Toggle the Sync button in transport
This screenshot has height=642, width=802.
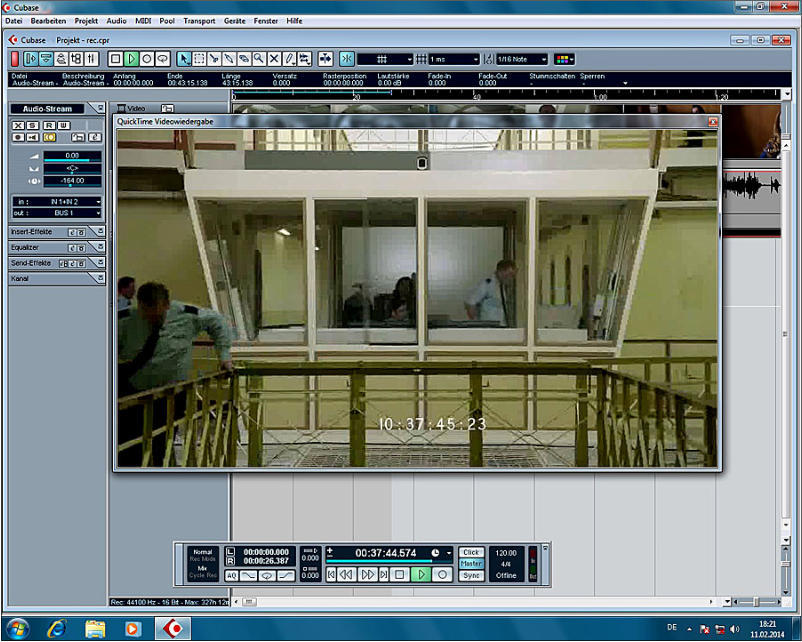(x=470, y=575)
